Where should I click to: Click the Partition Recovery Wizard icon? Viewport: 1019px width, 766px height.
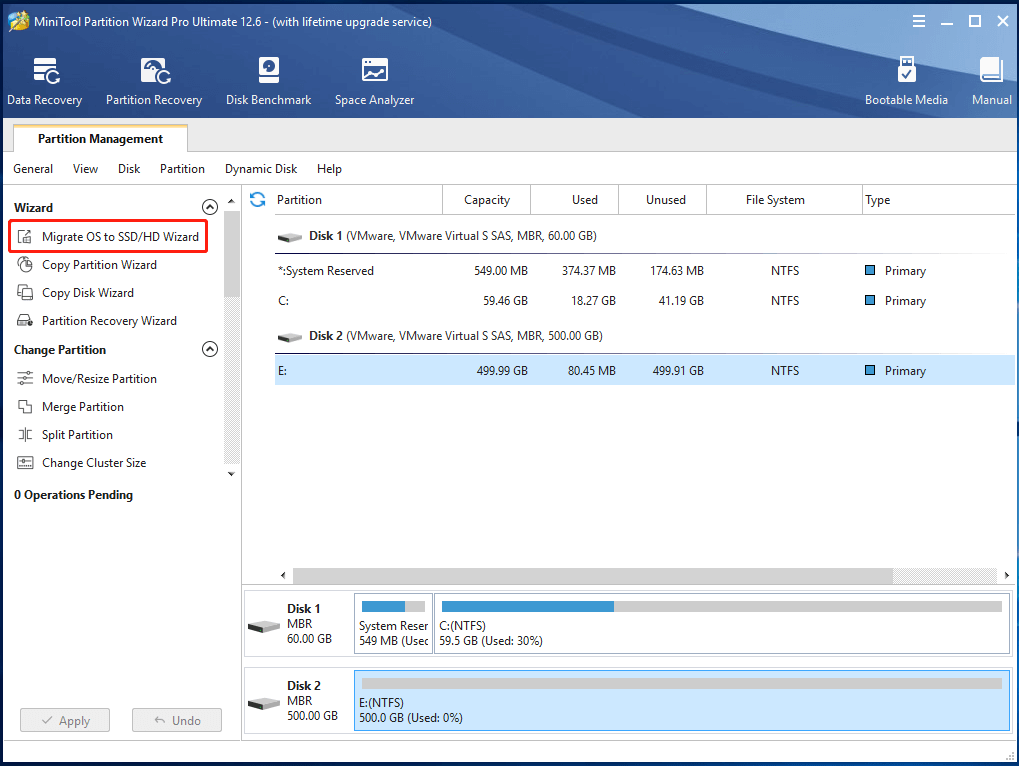click(x=25, y=320)
